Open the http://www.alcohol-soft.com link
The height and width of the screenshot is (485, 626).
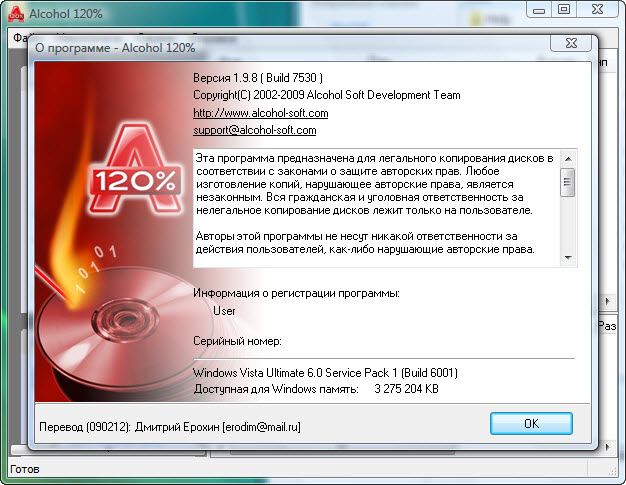coord(261,113)
